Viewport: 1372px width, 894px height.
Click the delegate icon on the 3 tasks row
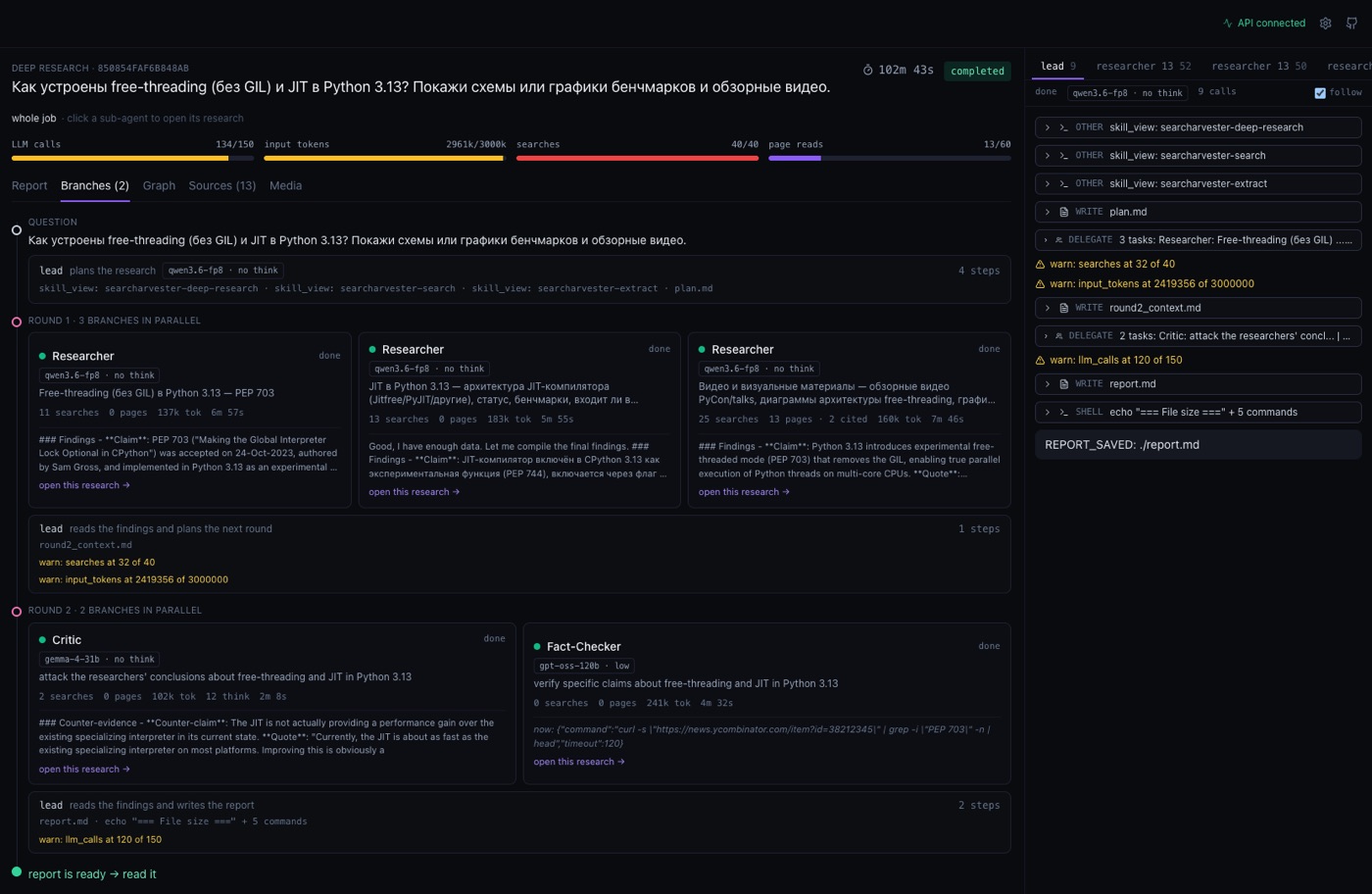point(1058,240)
